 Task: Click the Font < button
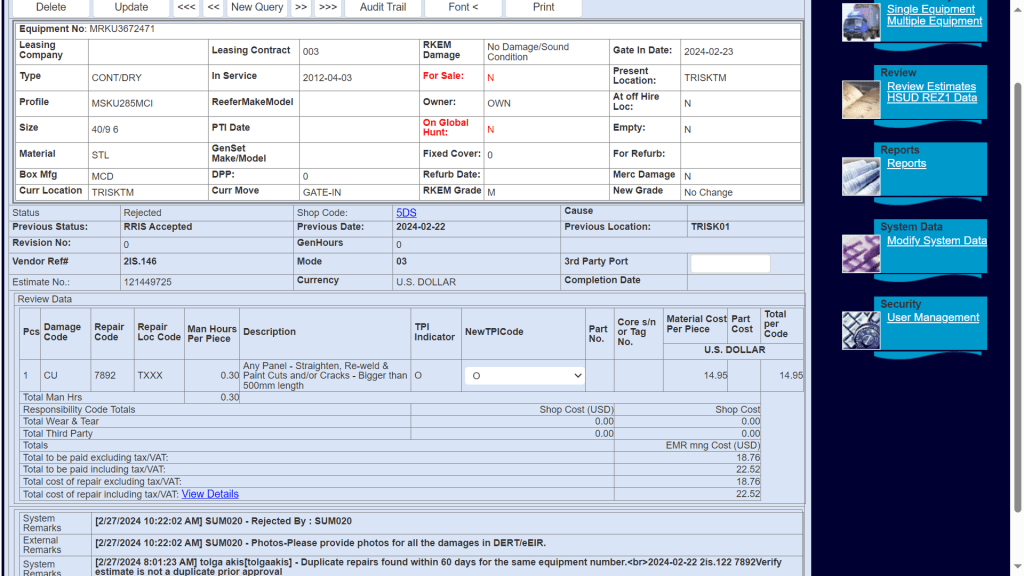[x=463, y=7]
